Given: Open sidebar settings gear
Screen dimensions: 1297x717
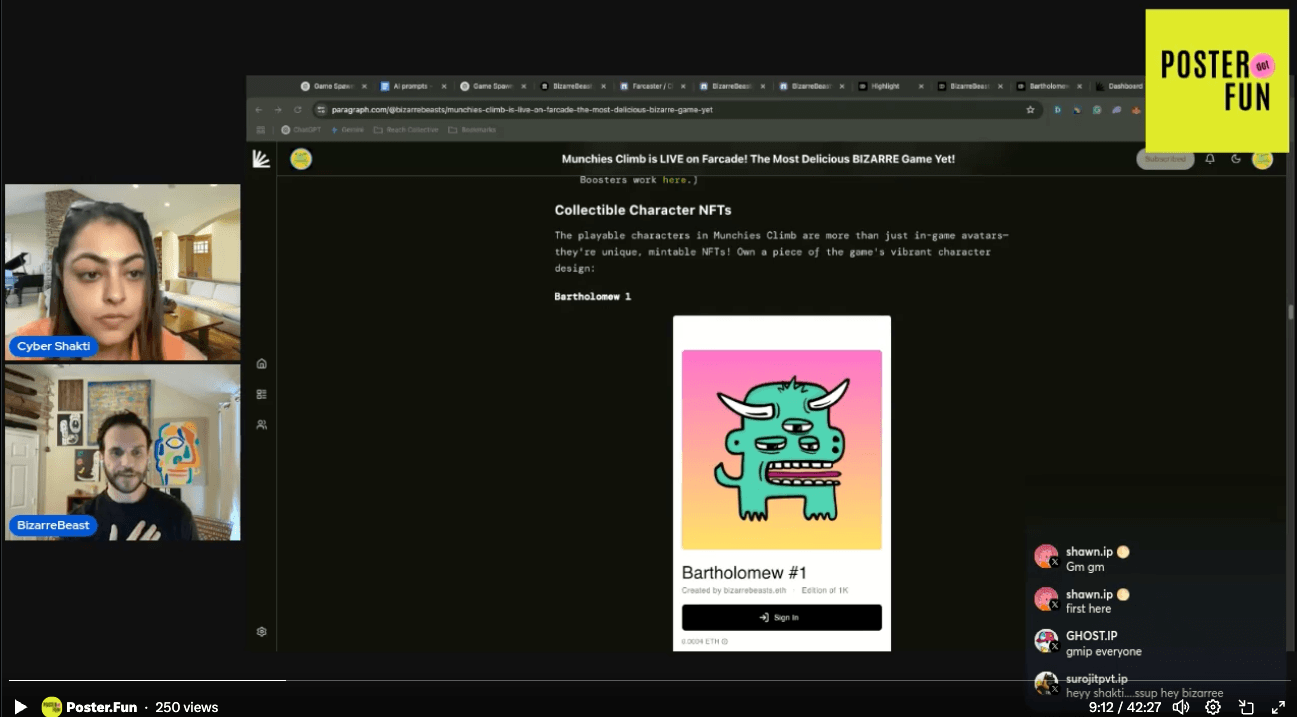Looking at the screenshot, I should click(x=261, y=632).
